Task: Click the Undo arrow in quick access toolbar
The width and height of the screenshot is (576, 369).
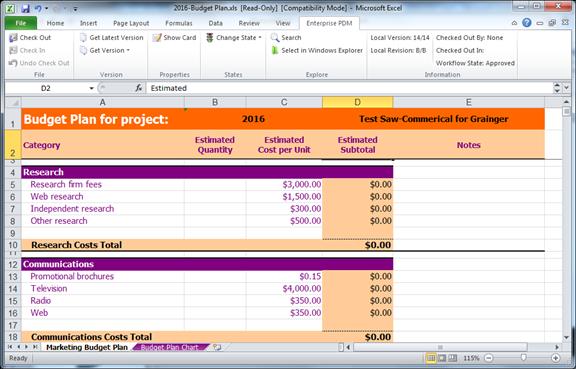Action: click(38, 8)
